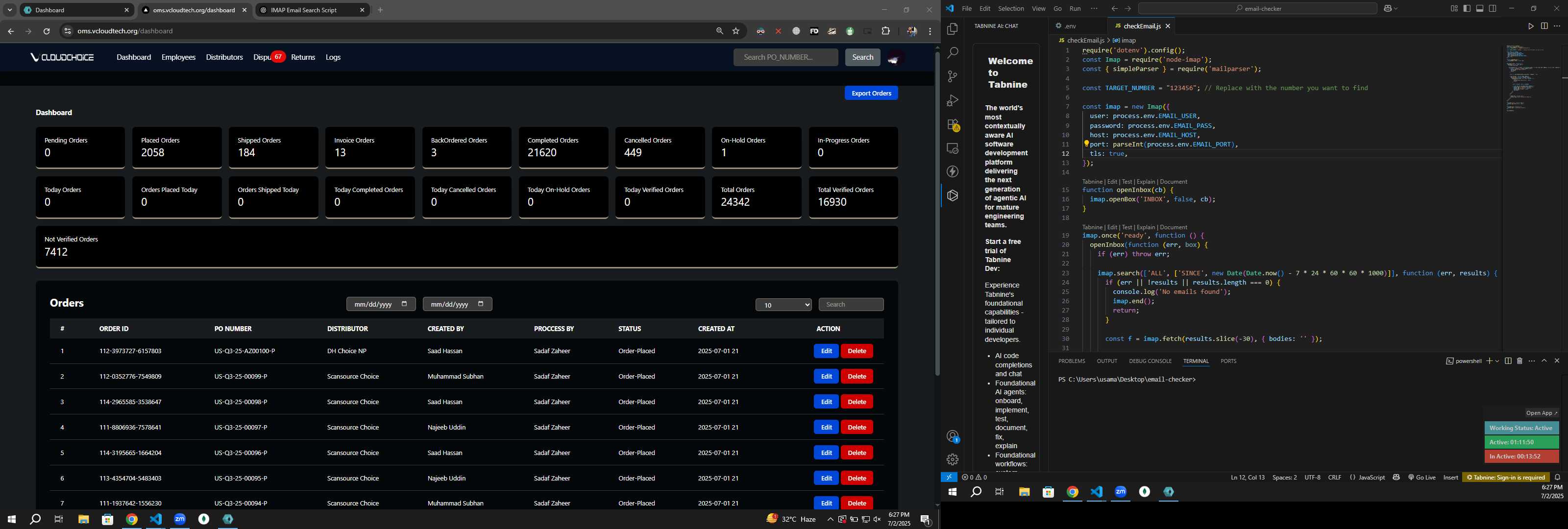Click the Open App link
This screenshot has height=529, width=1568.
(x=1541, y=413)
